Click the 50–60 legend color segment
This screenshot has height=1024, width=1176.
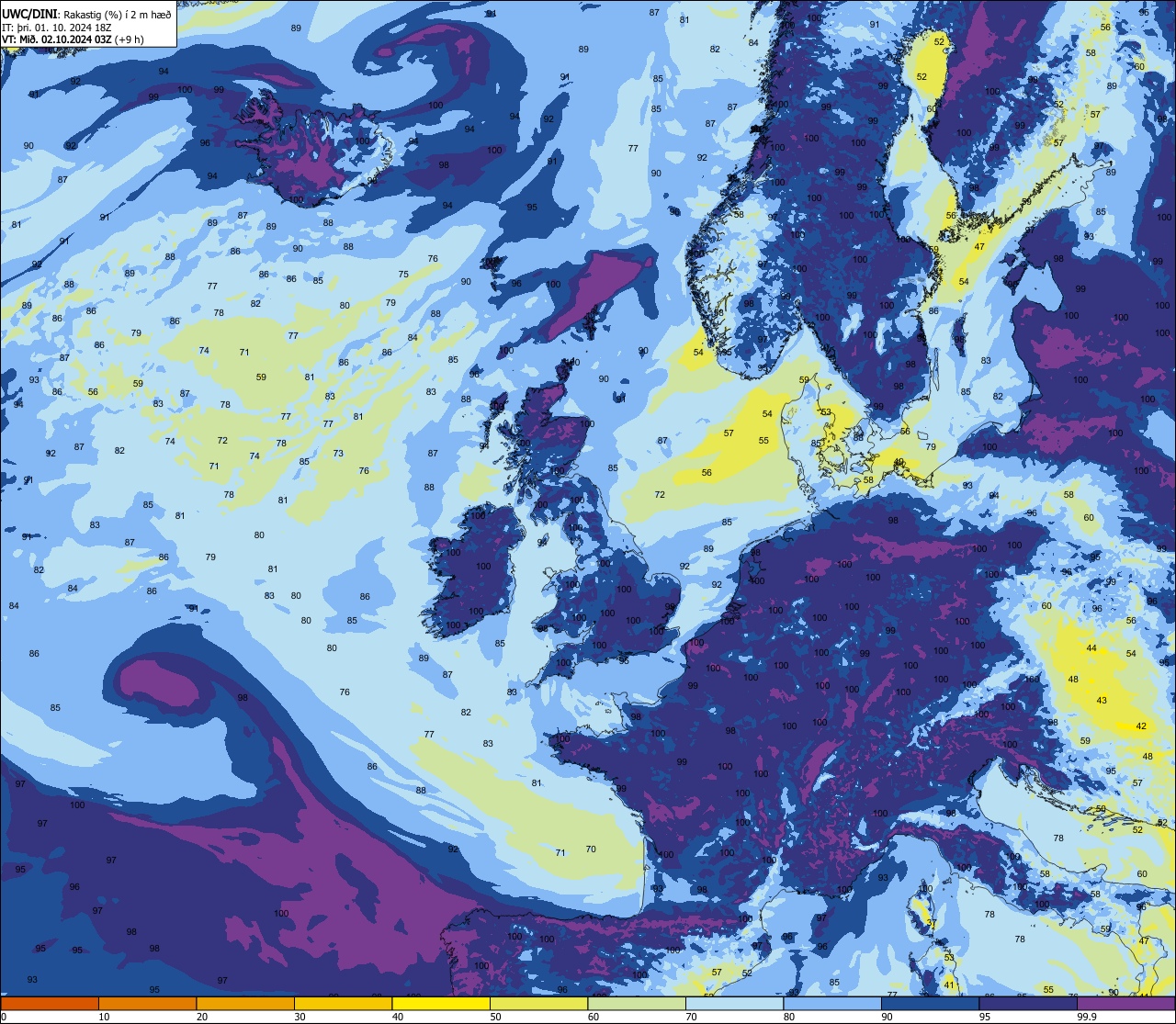(x=538, y=1003)
